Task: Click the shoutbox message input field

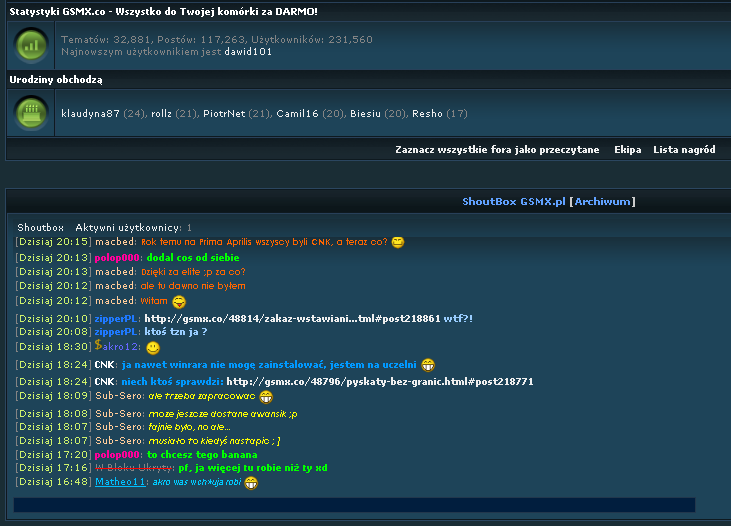Action: click(354, 505)
